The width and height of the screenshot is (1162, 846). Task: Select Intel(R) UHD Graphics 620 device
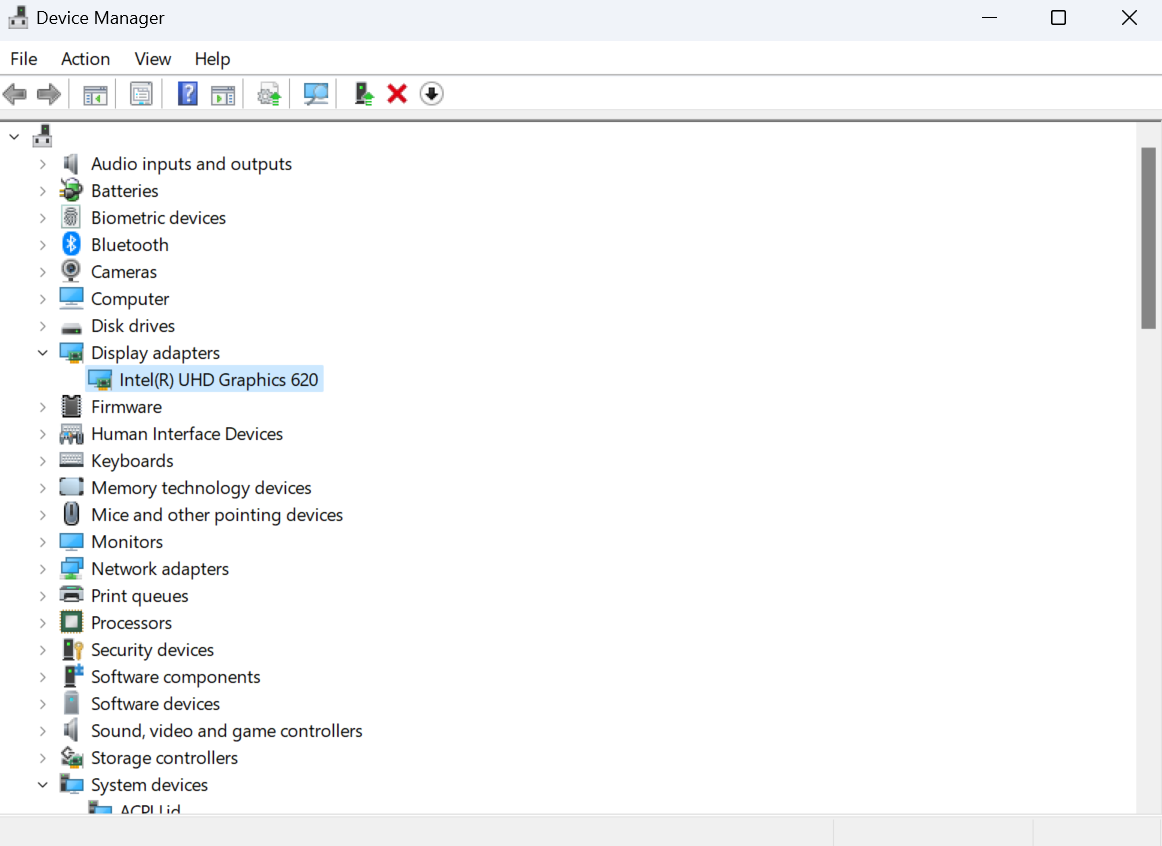click(x=218, y=380)
